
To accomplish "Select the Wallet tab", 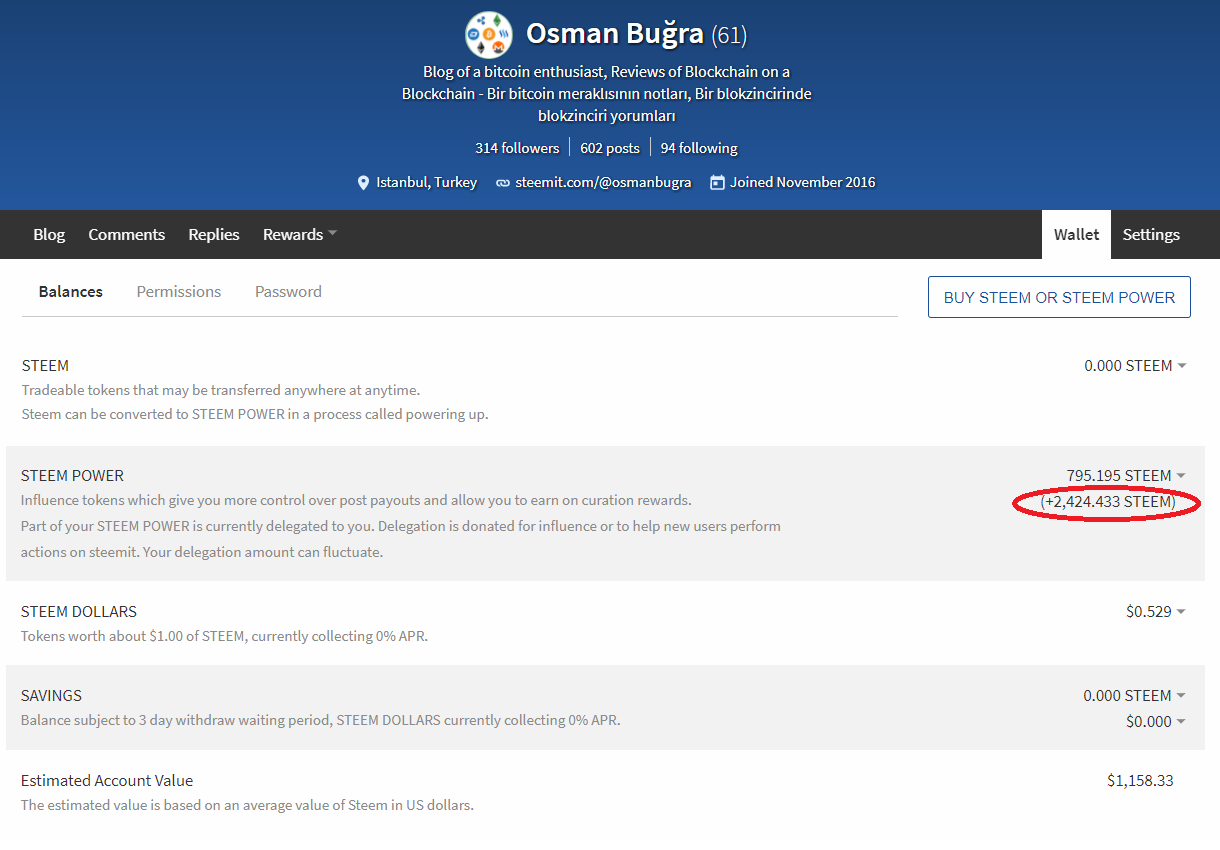I will coord(1076,234).
